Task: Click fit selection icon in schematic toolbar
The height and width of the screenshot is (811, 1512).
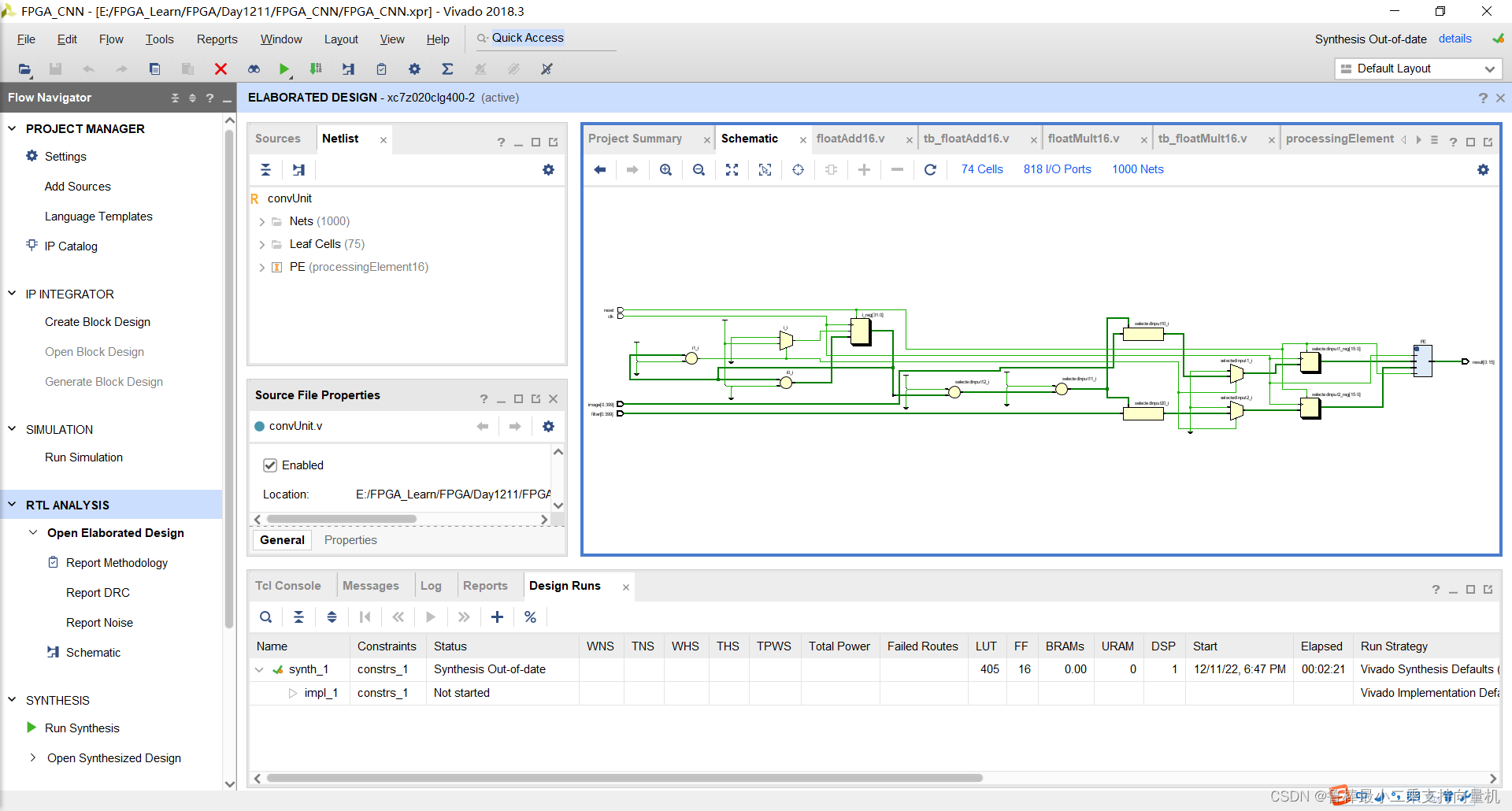Action: point(765,169)
